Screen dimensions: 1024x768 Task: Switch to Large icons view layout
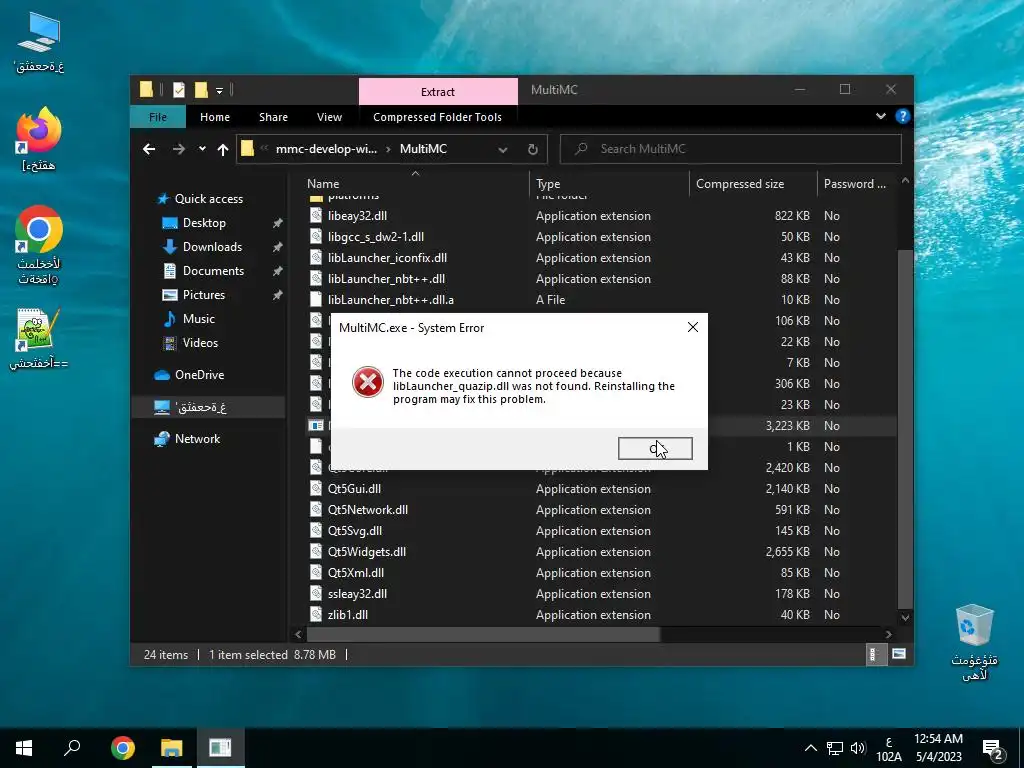click(x=899, y=654)
